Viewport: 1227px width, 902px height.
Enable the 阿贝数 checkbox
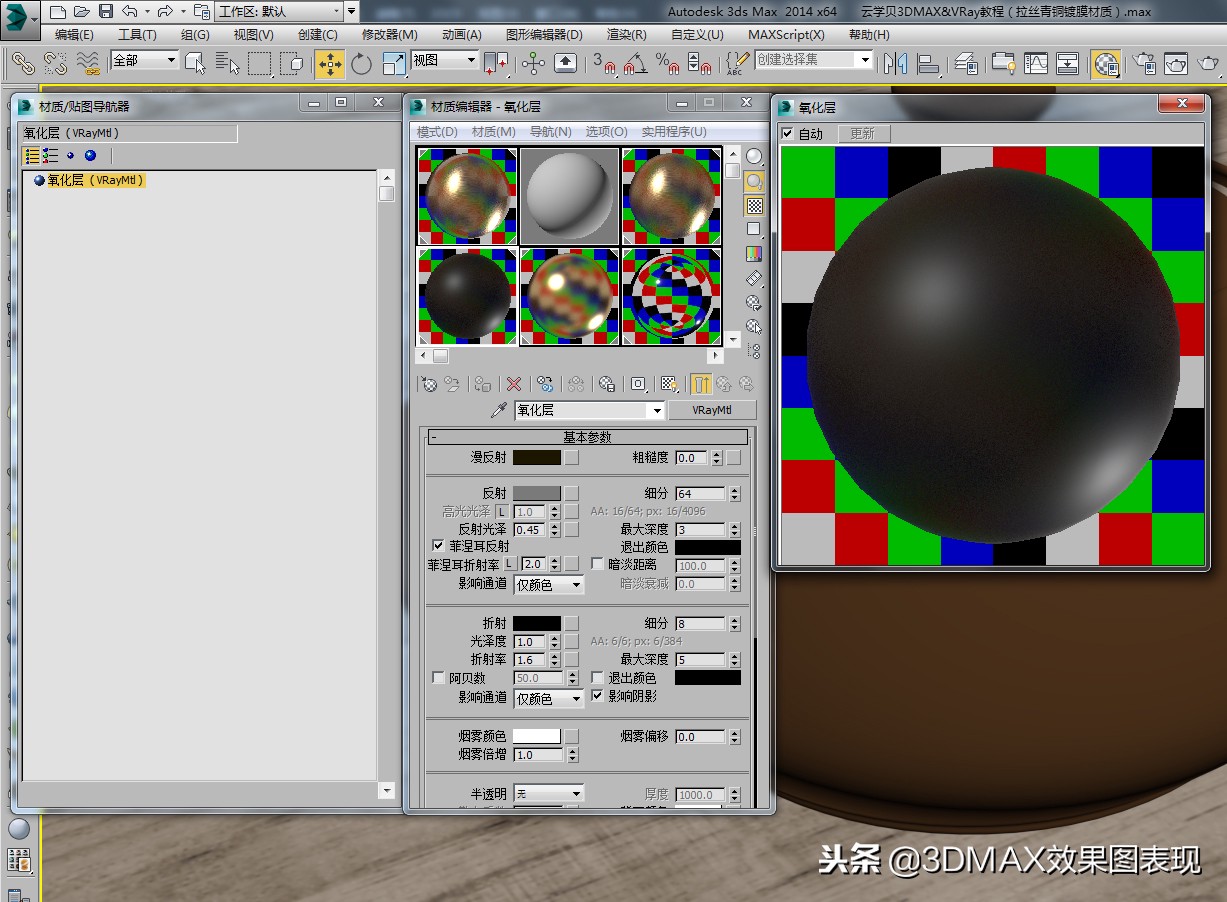[438, 678]
